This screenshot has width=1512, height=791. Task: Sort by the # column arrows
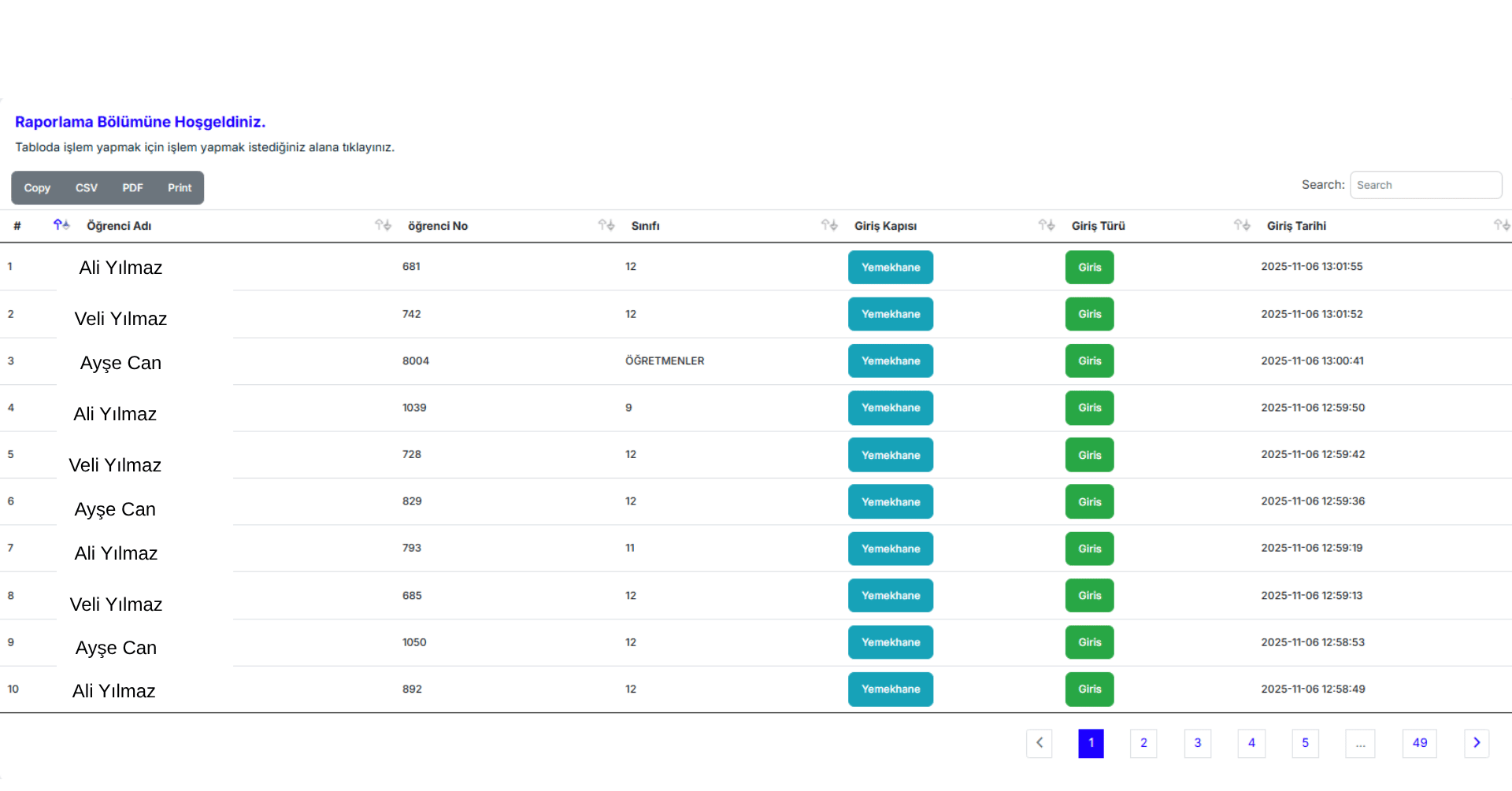click(61, 225)
